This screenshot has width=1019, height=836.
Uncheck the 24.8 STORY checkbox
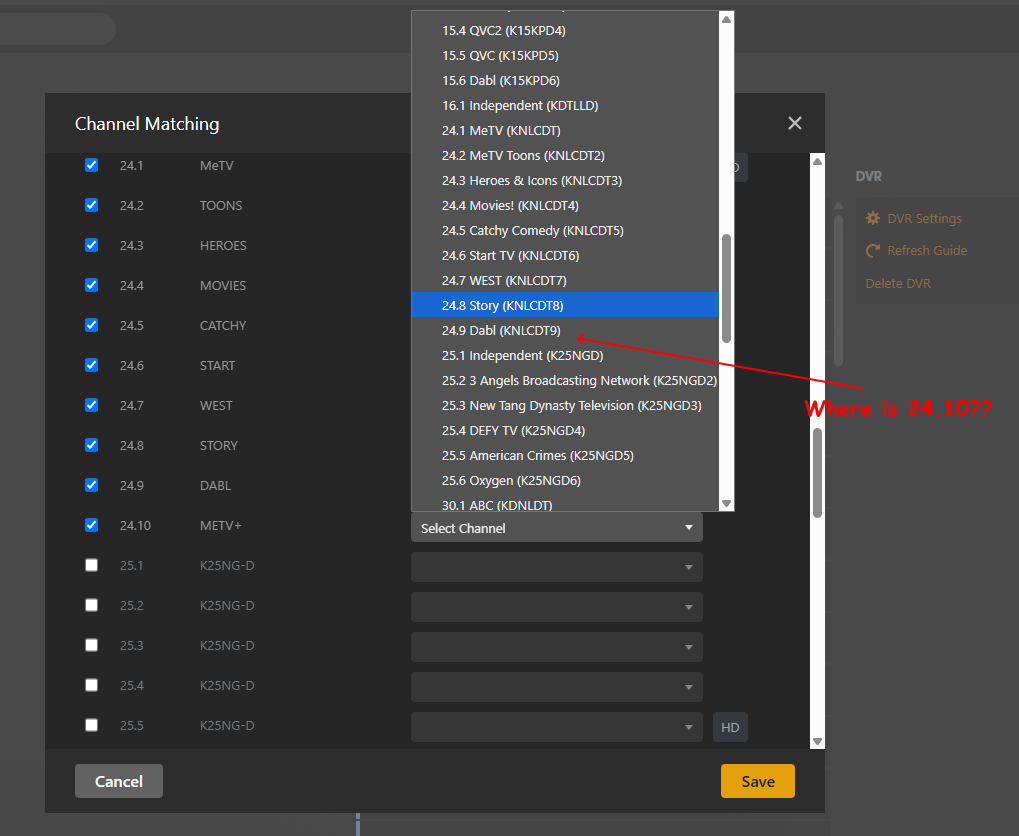tap(92, 445)
